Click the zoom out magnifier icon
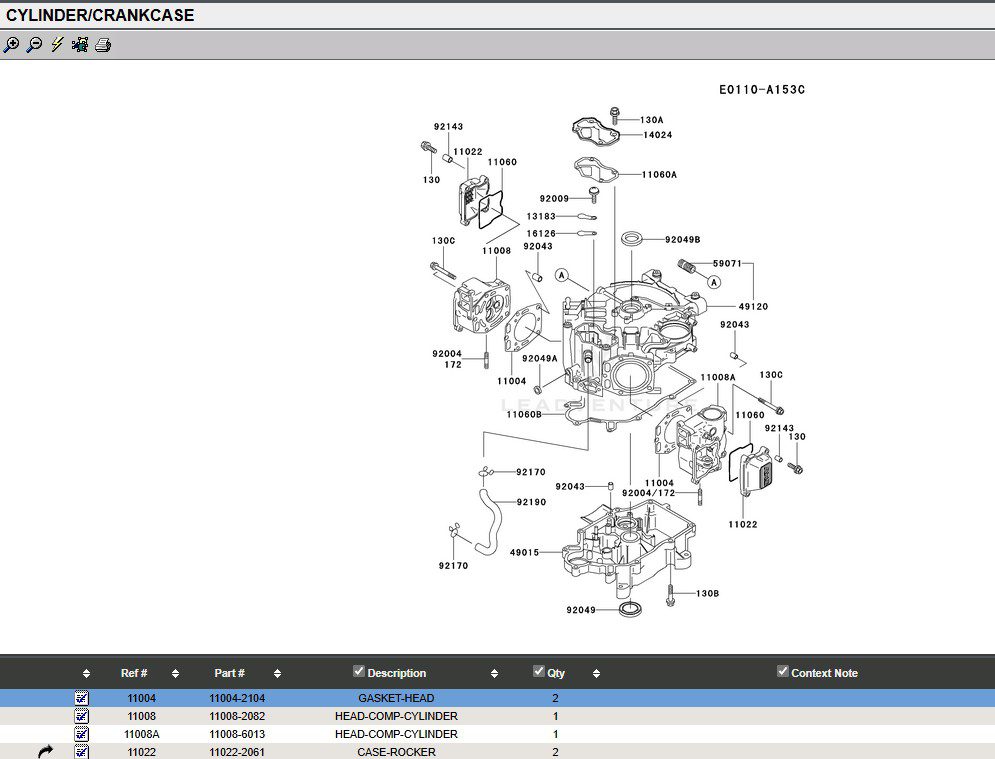 point(34,45)
